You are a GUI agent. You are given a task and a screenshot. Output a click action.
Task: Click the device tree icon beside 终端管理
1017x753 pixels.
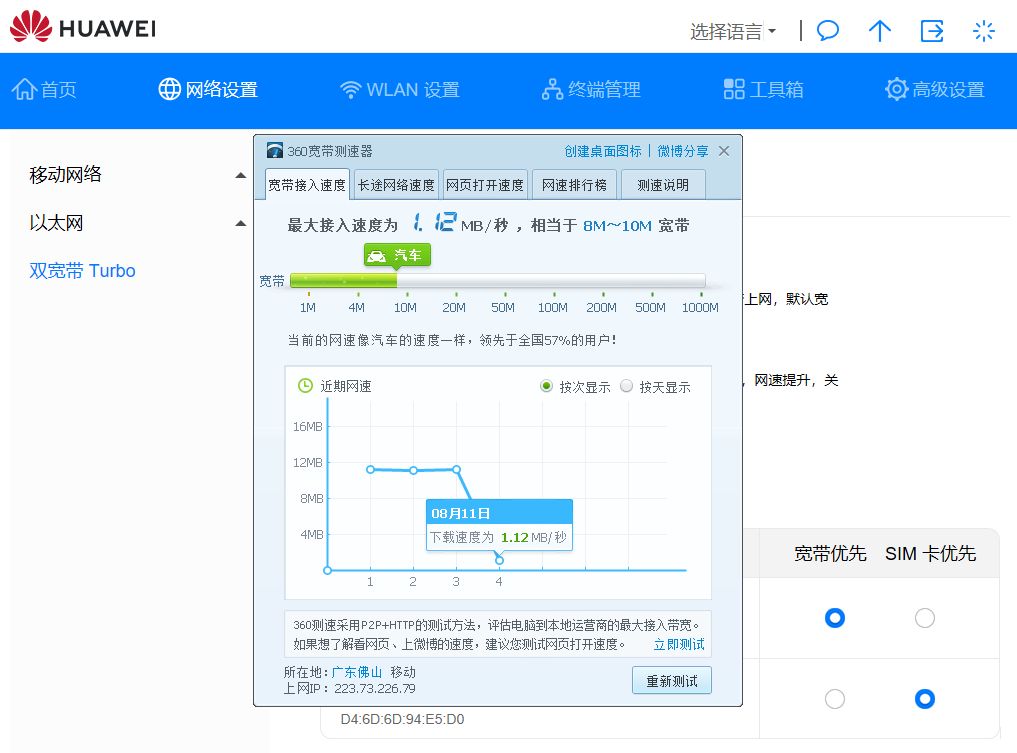tap(552, 90)
